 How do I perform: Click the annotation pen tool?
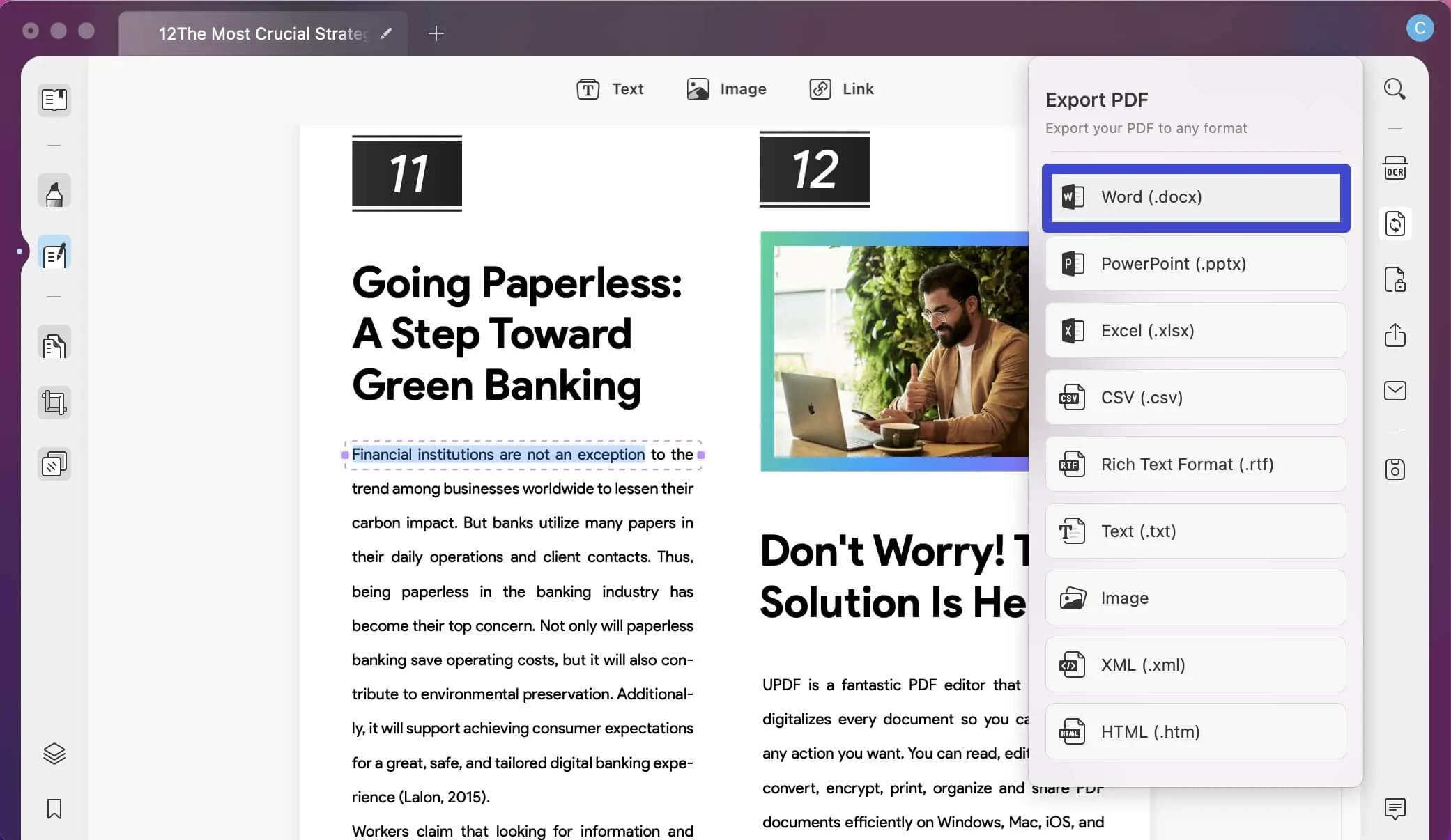[54, 191]
